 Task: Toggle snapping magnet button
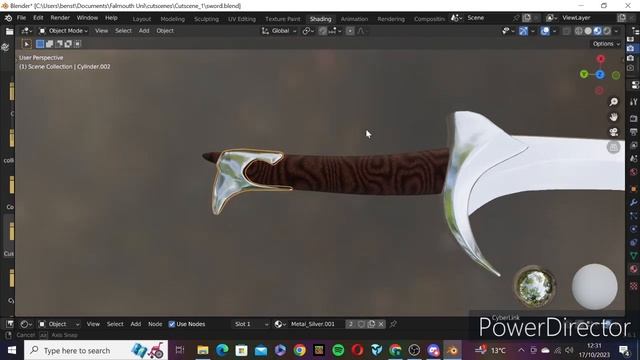pyautogui.click(x=323, y=31)
